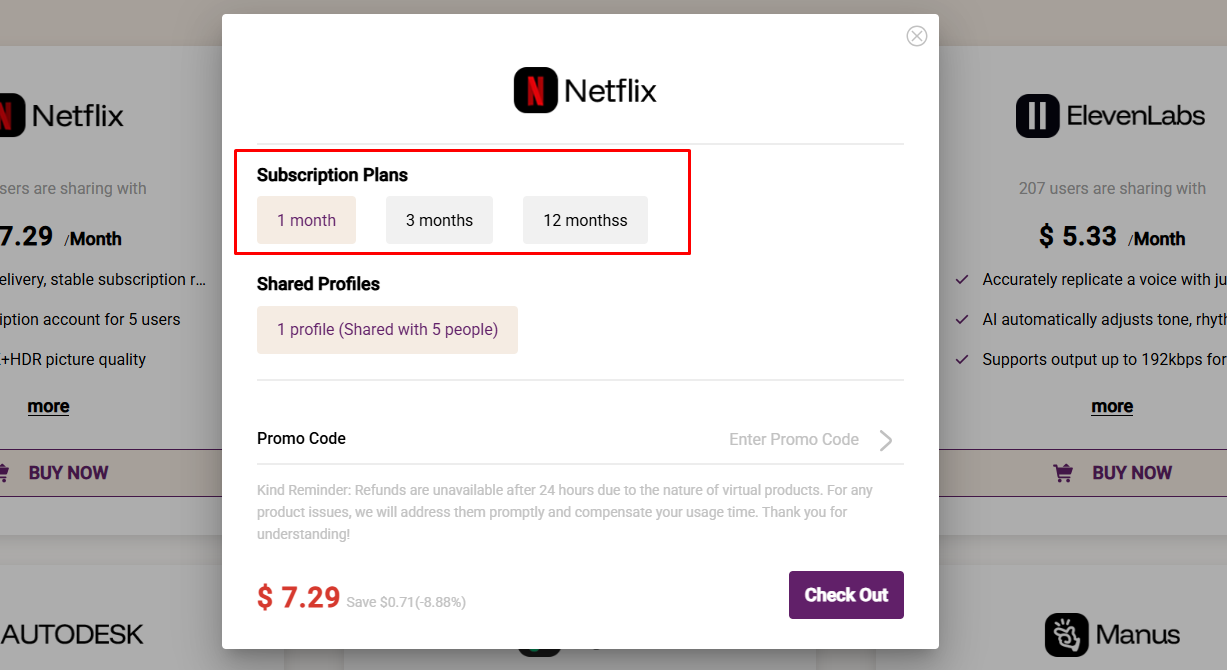Click the ElevenLabs logo icon

1037,115
